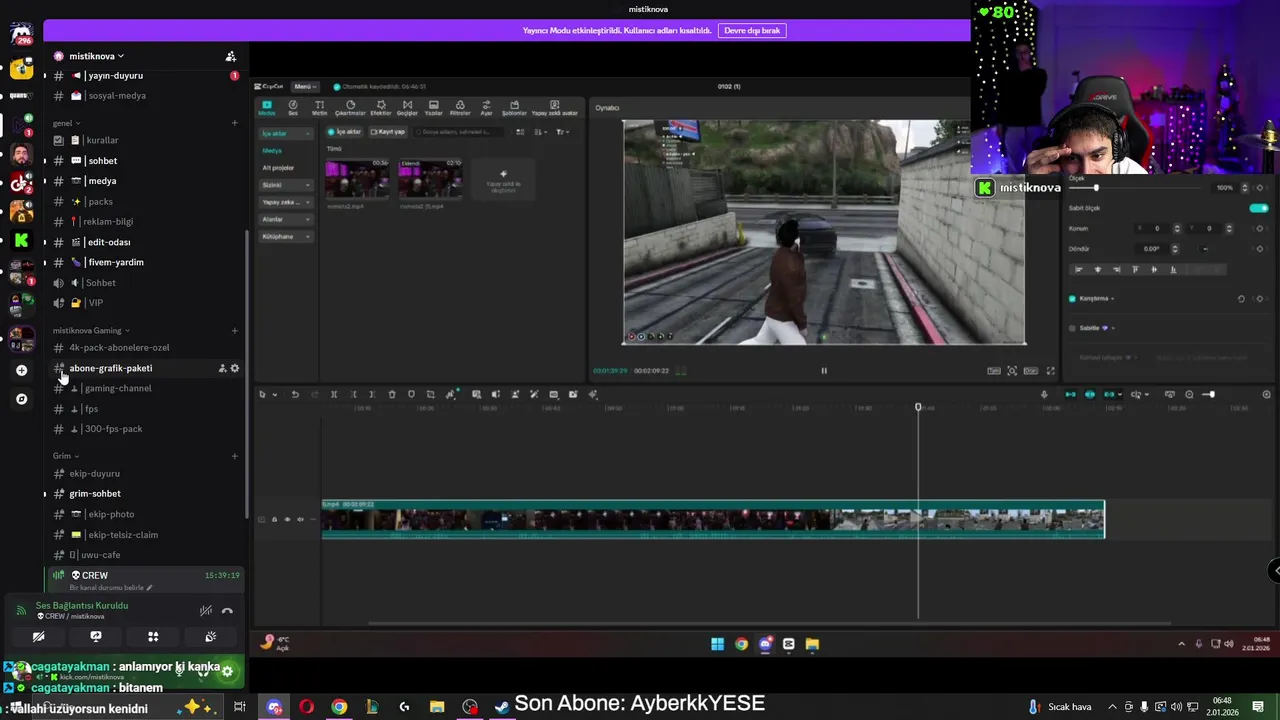Expand the Alanlar section in CapCut
Viewport: 1280px width, 720px height.
(x=284, y=219)
